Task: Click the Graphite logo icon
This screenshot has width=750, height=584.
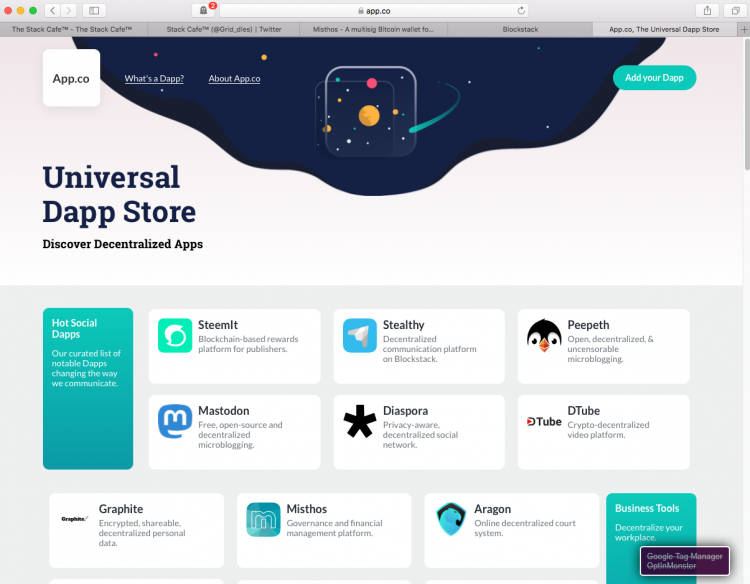Action: pyautogui.click(x=75, y=519)
